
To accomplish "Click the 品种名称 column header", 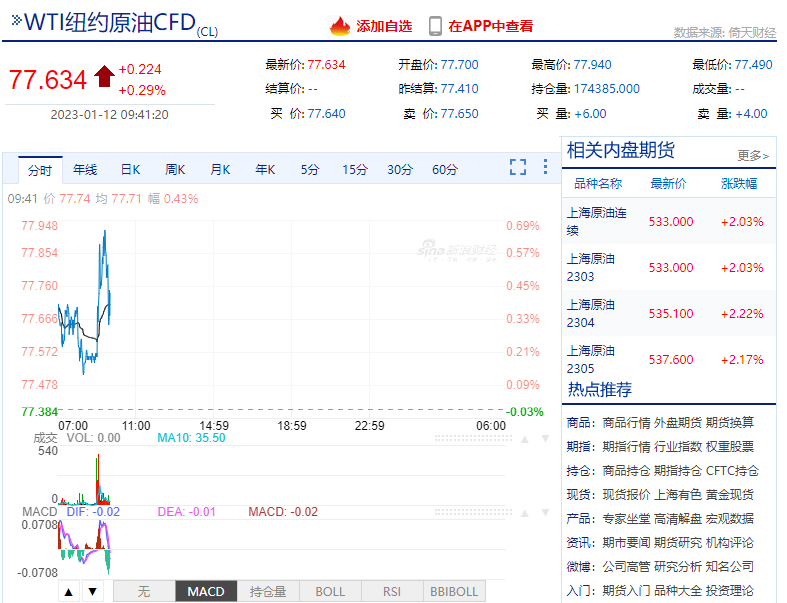I will pyautogui.click(x=598, y=184).
